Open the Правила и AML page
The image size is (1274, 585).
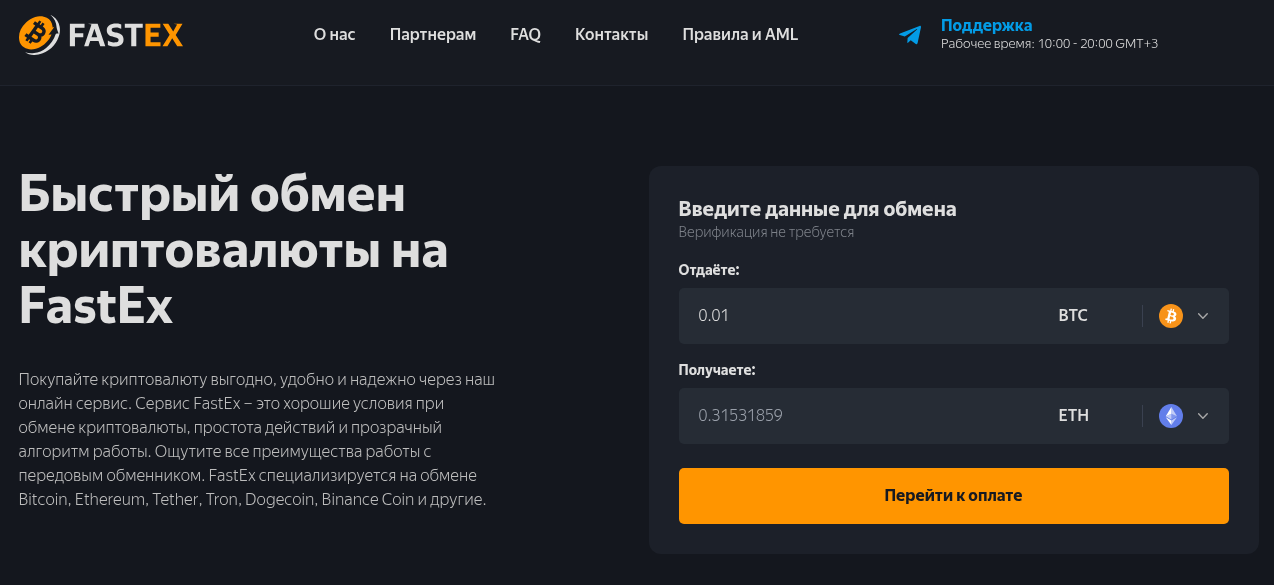(x=740, y=35)
